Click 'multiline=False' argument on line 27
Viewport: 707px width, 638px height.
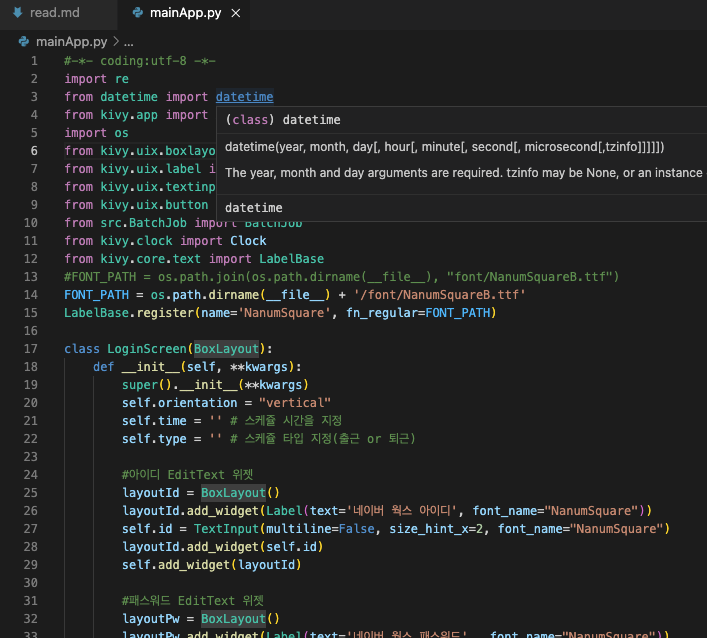click(x=320, y=529)
